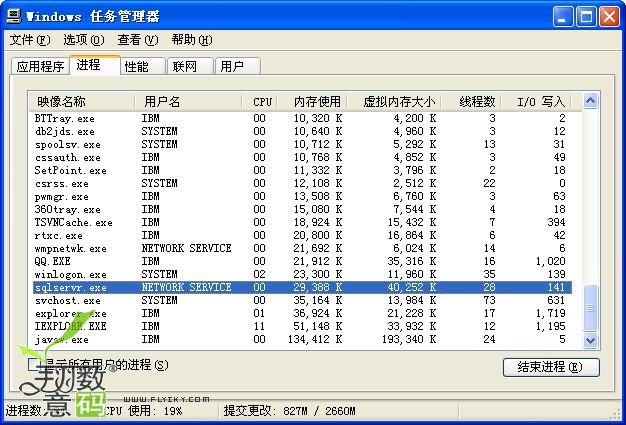This screenshot has height=425, width=626.
Task: Select the pwmgr.exe process row
Action: [302, 196]
